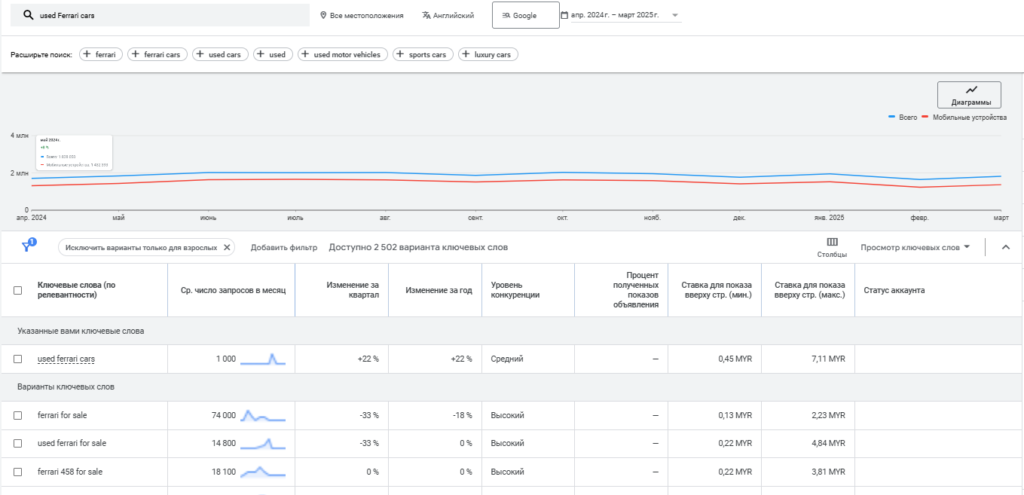Sort by 'Ставка для показа вверху стр. (макс.)' header
Viewport: 1024px width, 495px height.
point(810,290)
